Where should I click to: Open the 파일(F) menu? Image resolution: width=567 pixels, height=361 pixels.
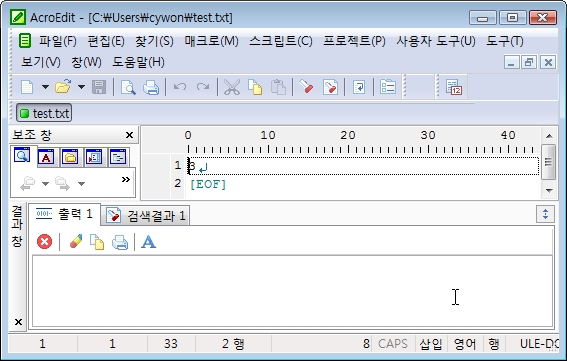click(58, 41)
